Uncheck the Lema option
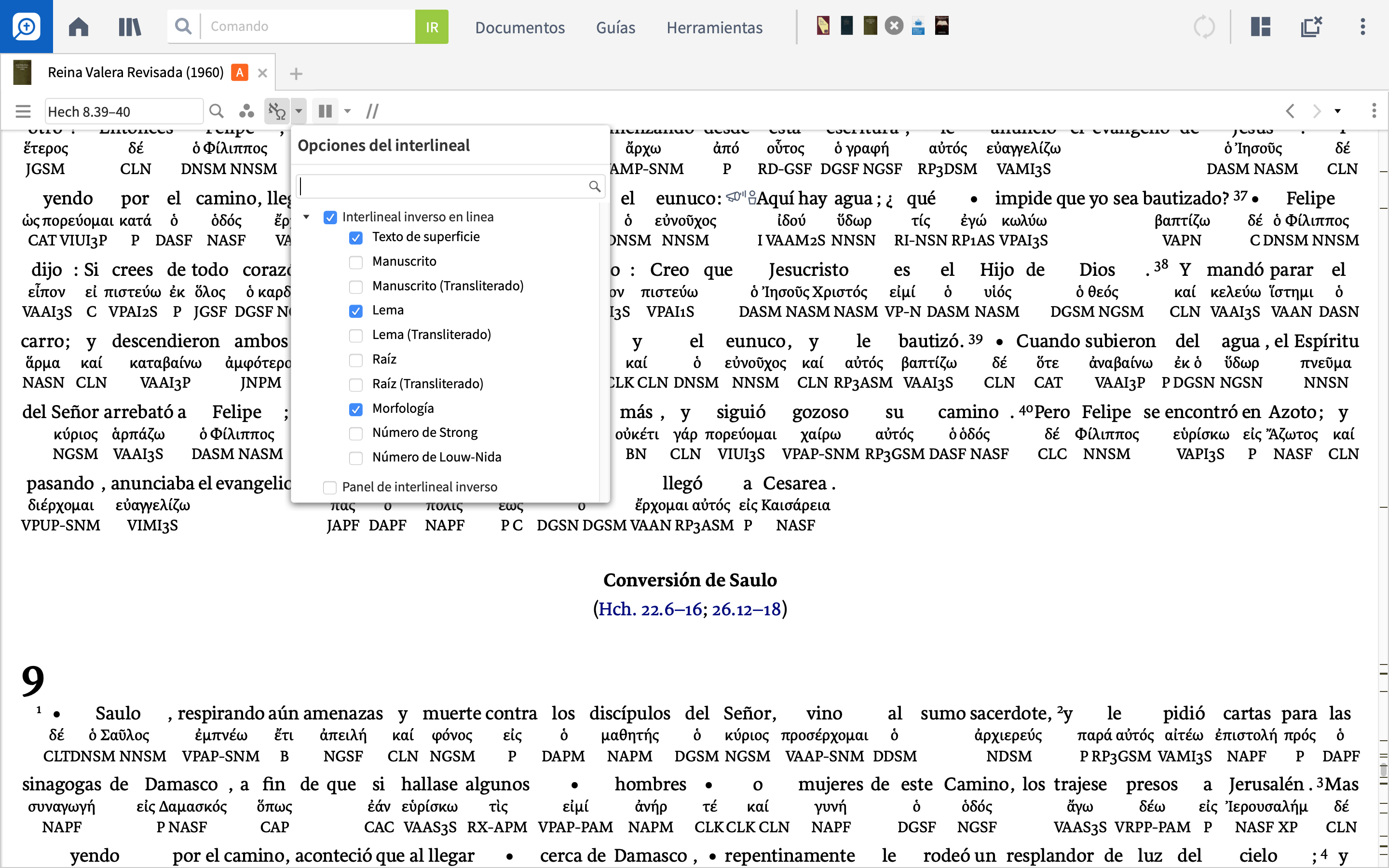Viewport: 1389px width, 868px height. click(356, 311)
